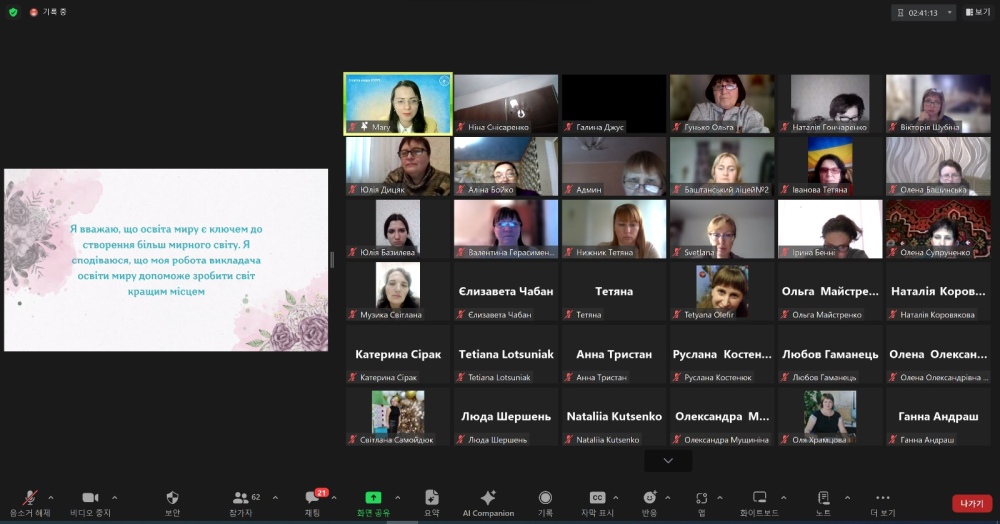Stop video with the camera button (비디오 중지)

90,498
